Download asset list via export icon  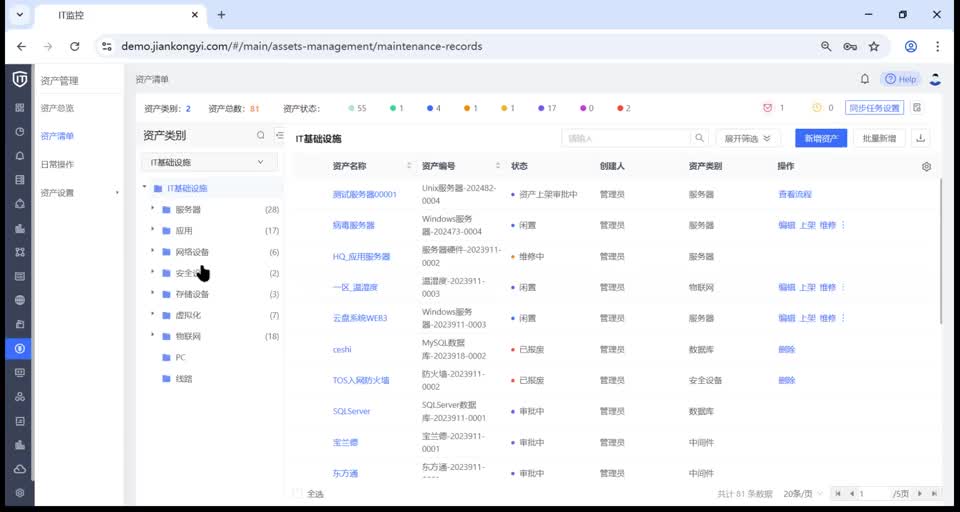tap(921, 138)
